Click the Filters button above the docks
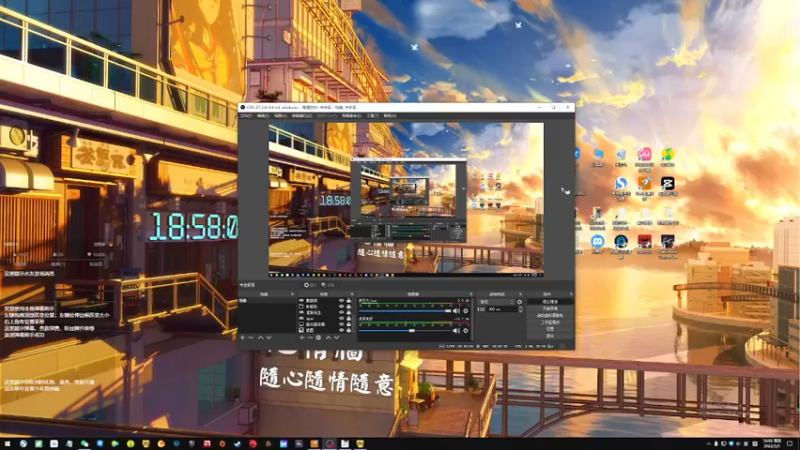 pyautogui.click(x=328, y=285)
